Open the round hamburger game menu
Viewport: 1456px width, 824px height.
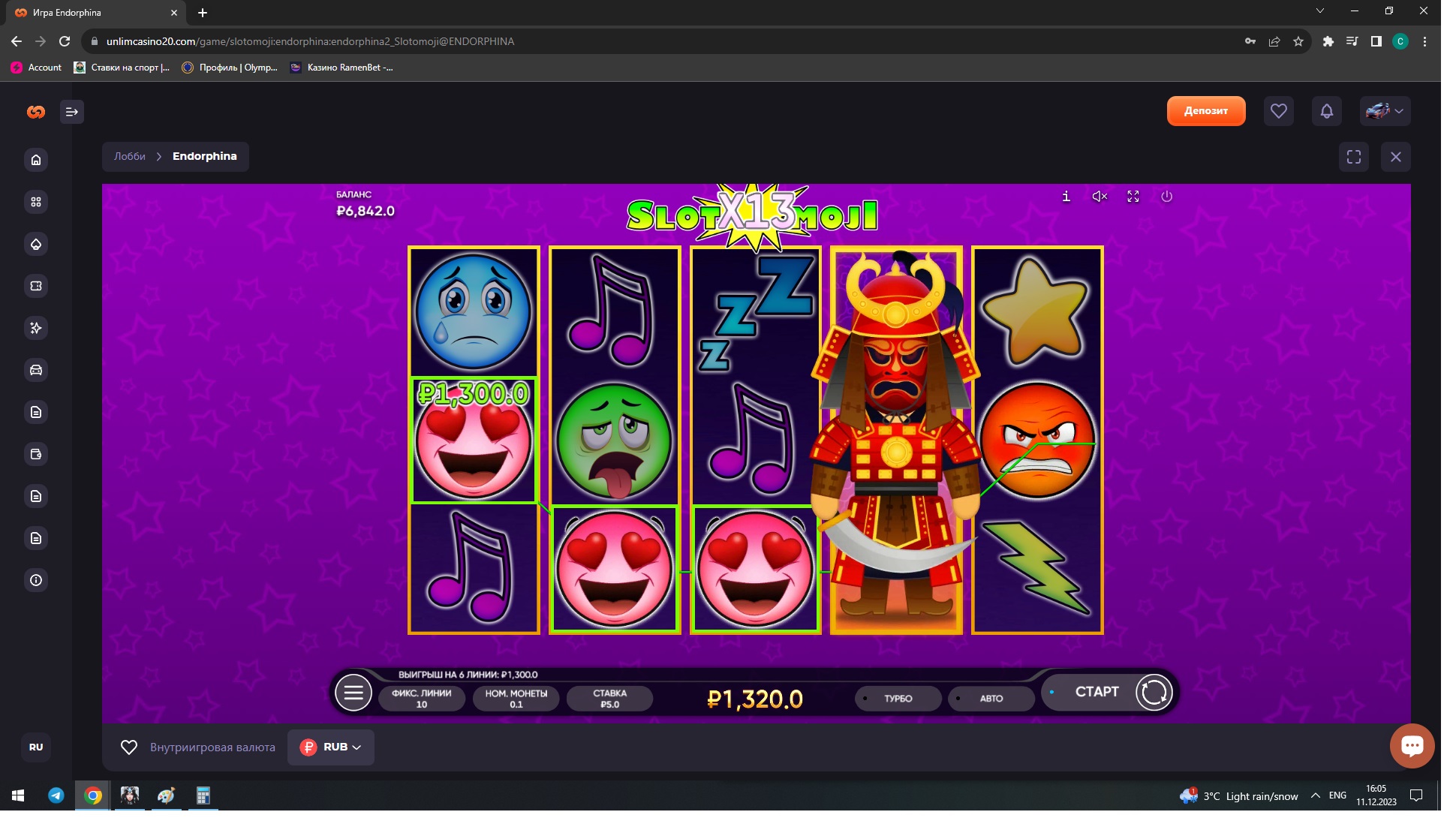(353, 693)
